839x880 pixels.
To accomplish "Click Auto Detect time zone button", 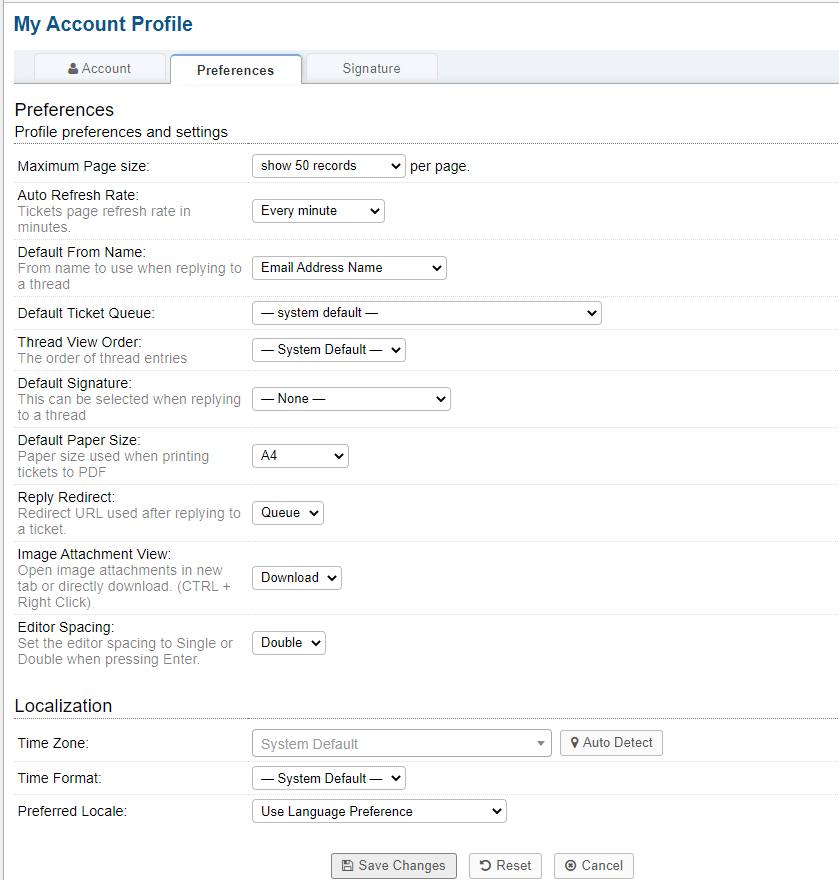I will coord(611,743).
